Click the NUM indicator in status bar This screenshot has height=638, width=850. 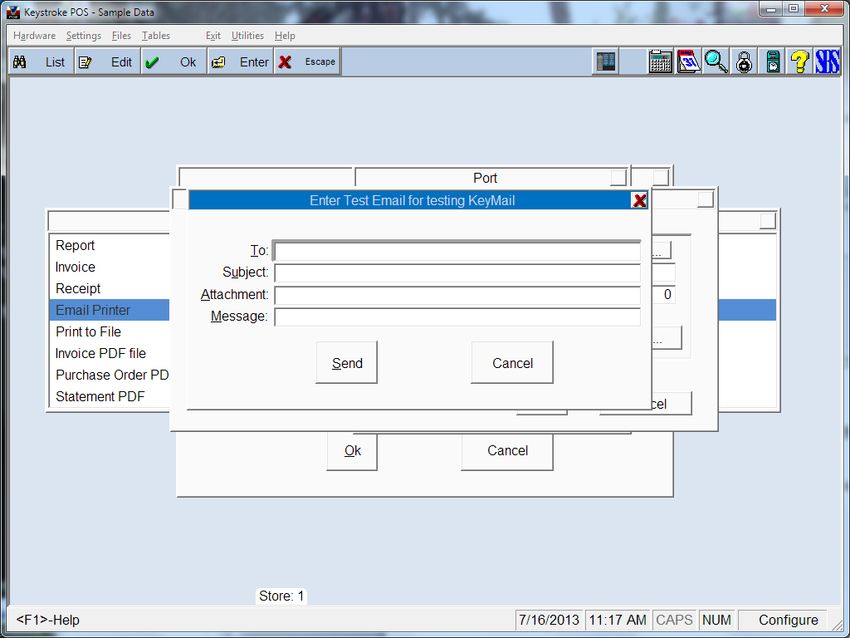717,620
